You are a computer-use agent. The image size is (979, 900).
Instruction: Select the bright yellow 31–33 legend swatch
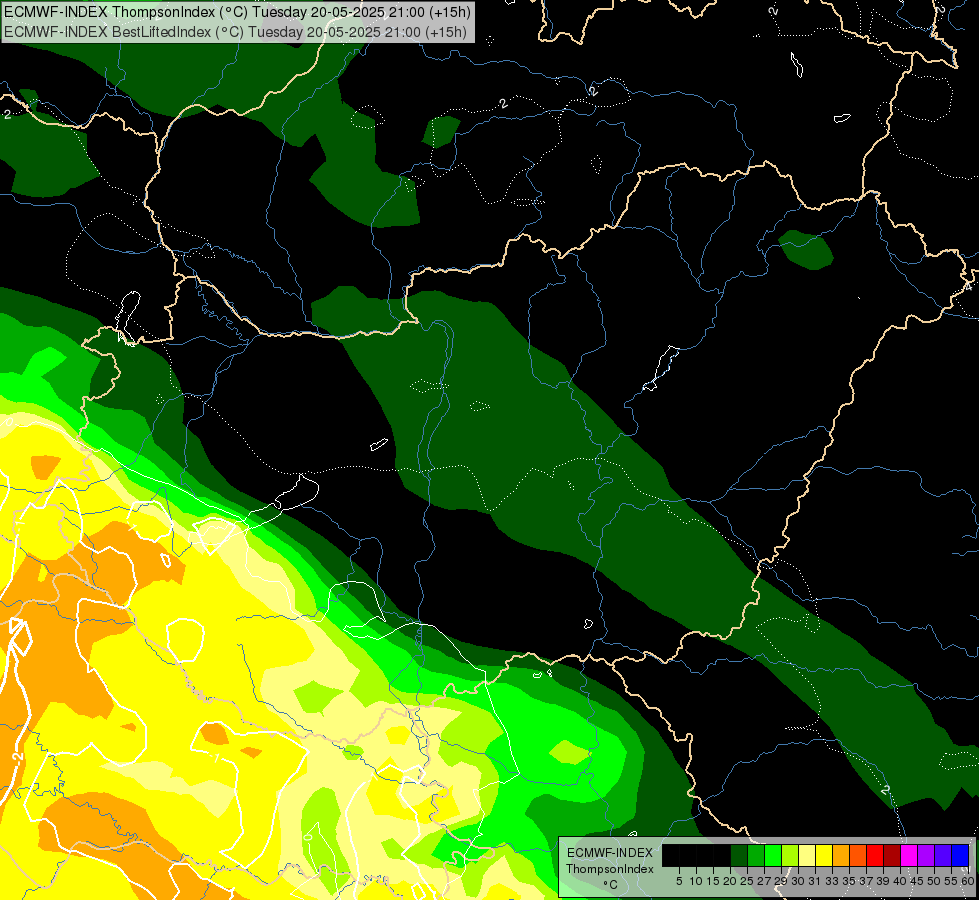pos(824,855)
